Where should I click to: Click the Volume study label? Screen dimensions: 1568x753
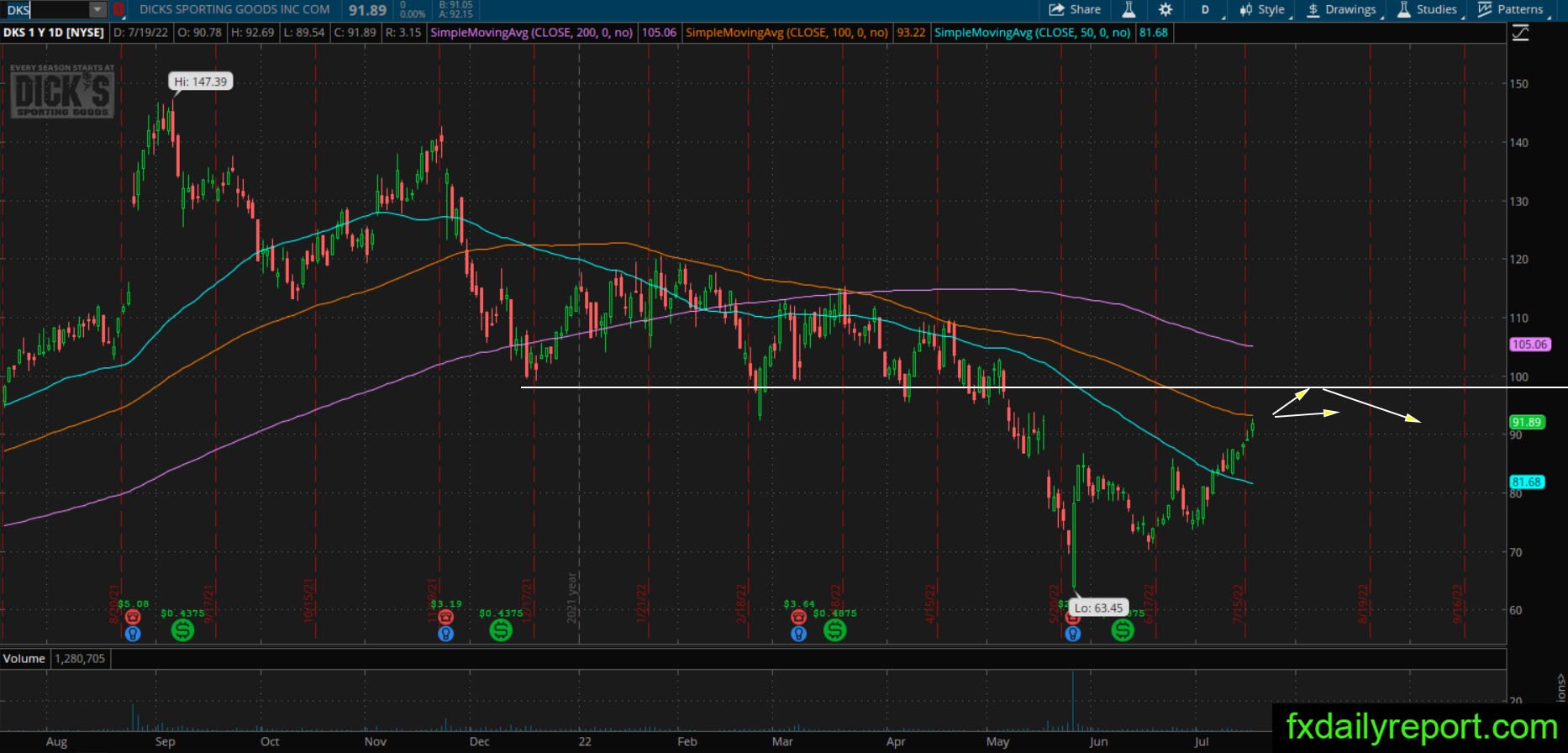click(x=24, y=658)
